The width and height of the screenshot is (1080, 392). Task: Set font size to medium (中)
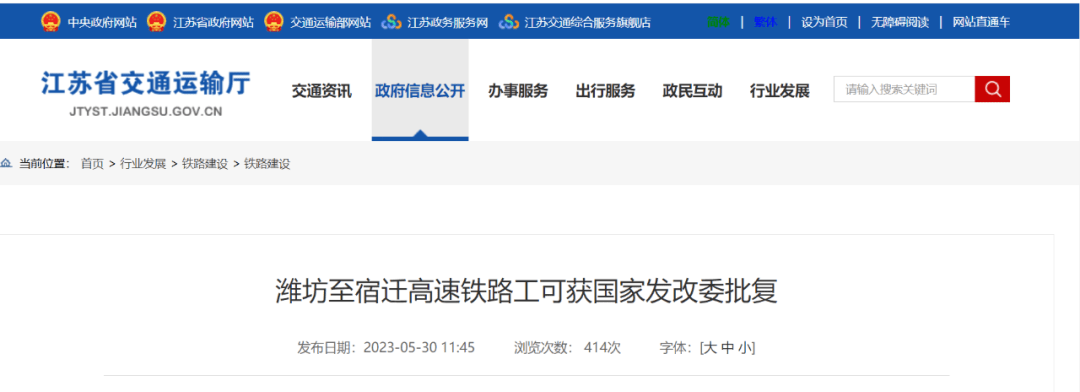click(x=728, y=348)
